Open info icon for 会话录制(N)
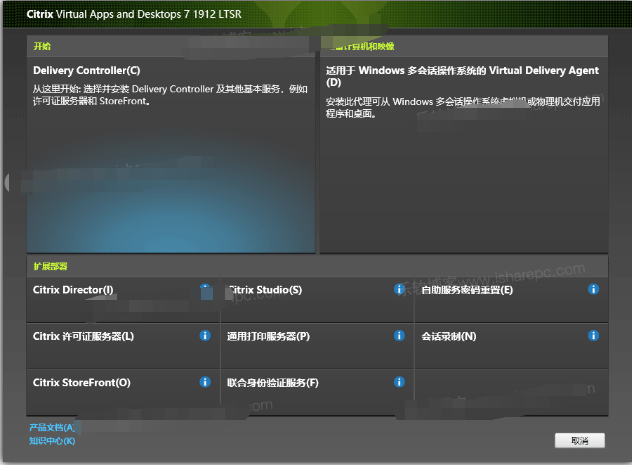 (x=593, y=335)
